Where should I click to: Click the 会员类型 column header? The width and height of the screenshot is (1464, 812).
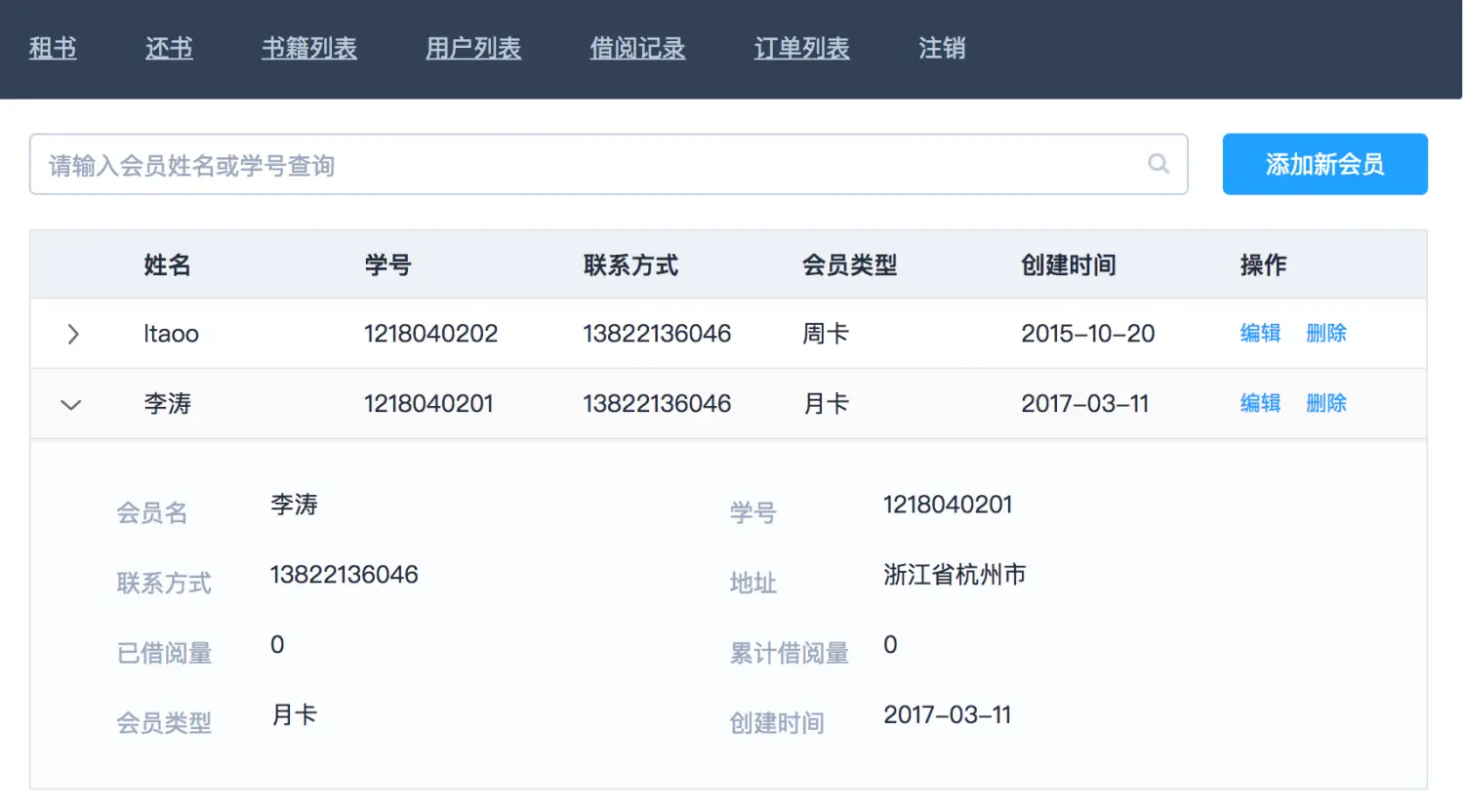(849, 264)
